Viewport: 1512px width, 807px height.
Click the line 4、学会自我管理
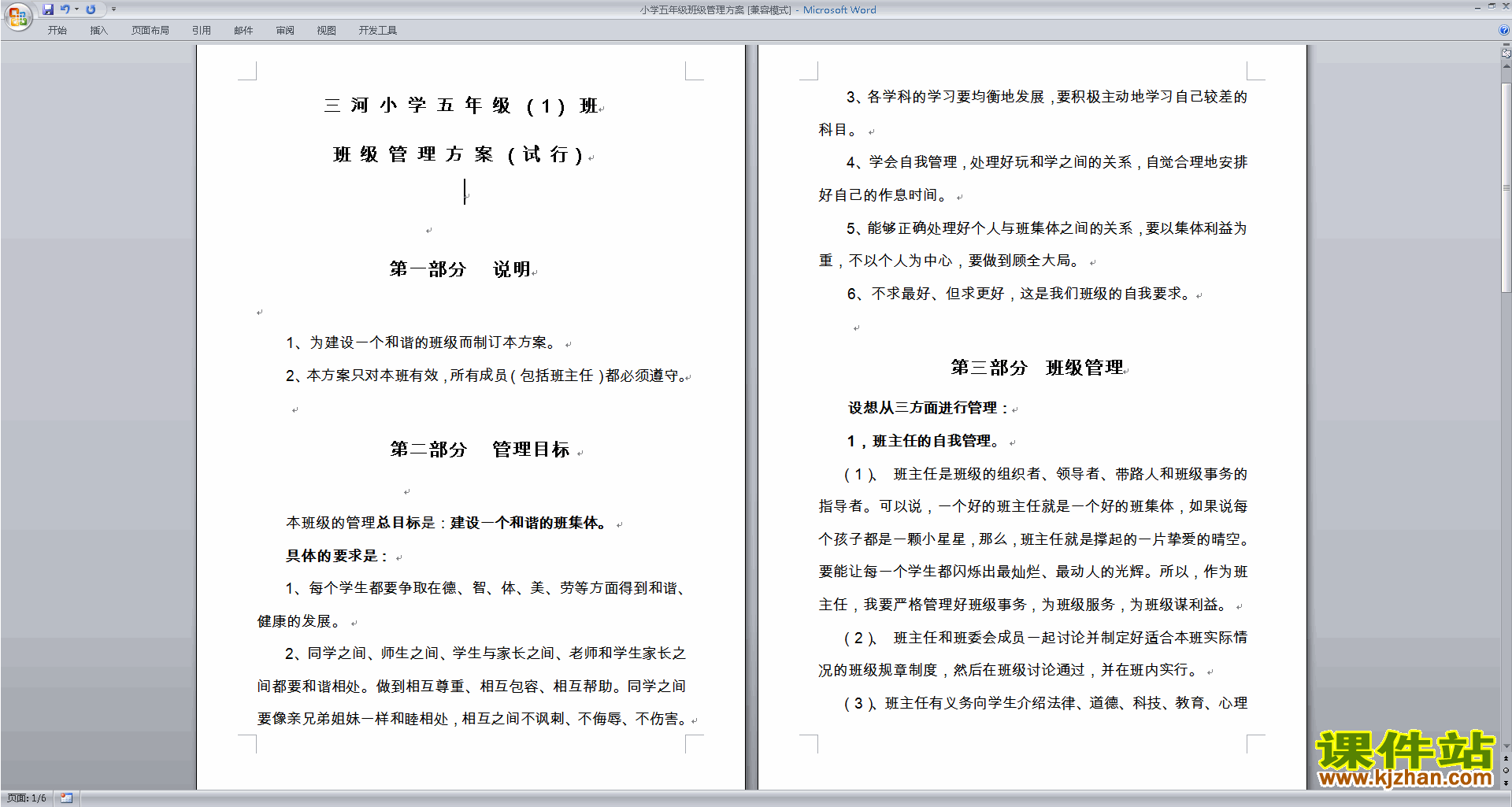(x=1033, y=179)
